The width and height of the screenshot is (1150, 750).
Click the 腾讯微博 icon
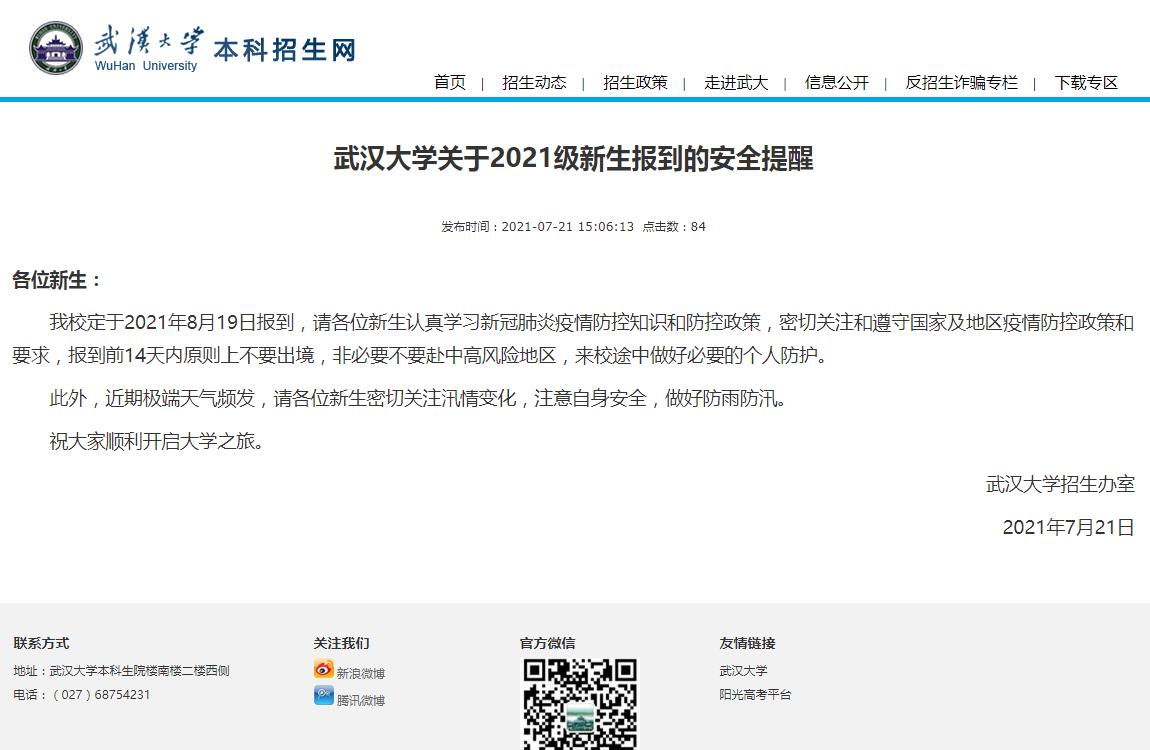click(x=324, y=697)
